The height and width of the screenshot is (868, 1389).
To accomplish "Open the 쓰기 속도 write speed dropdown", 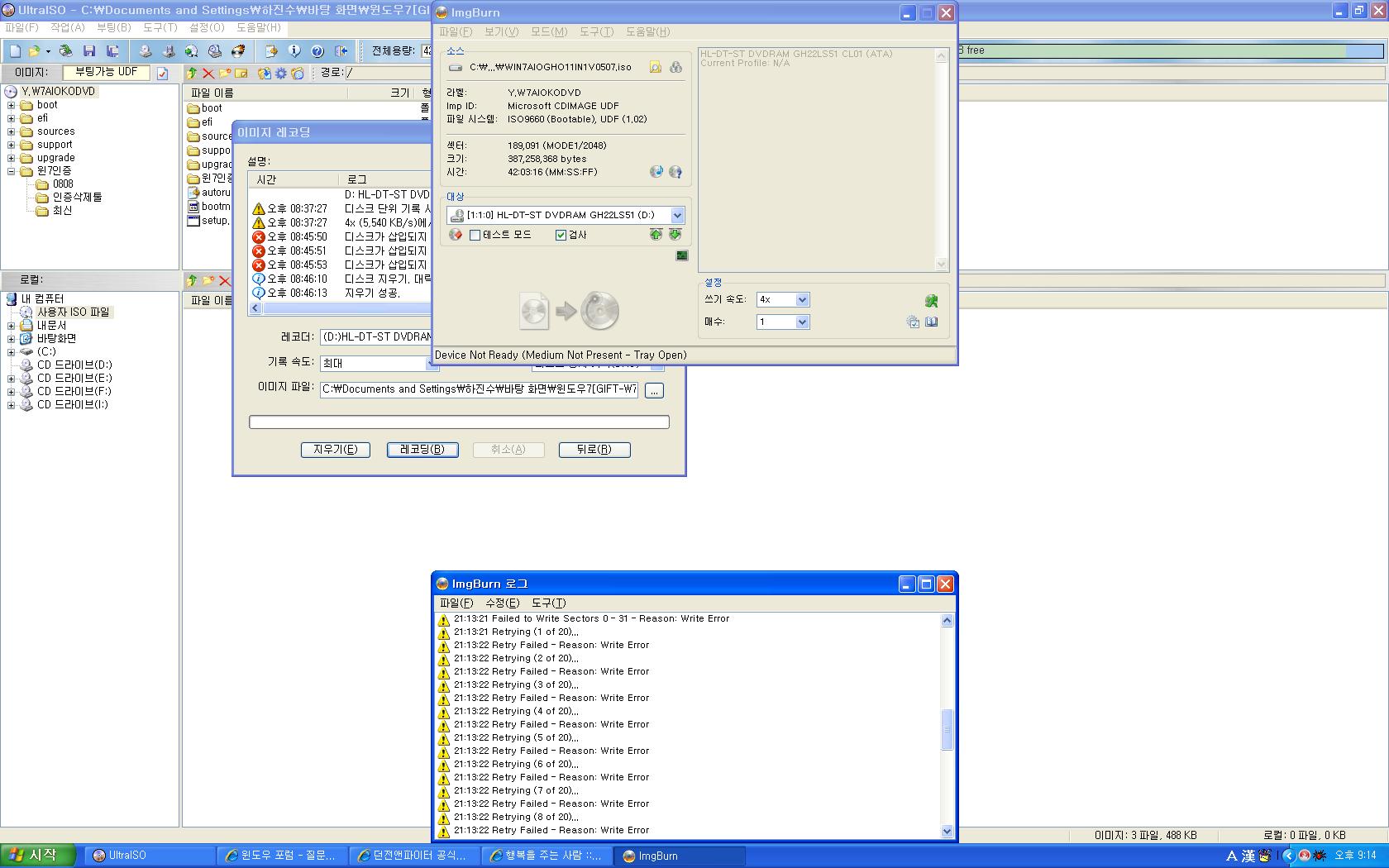I will pos(802,300).
